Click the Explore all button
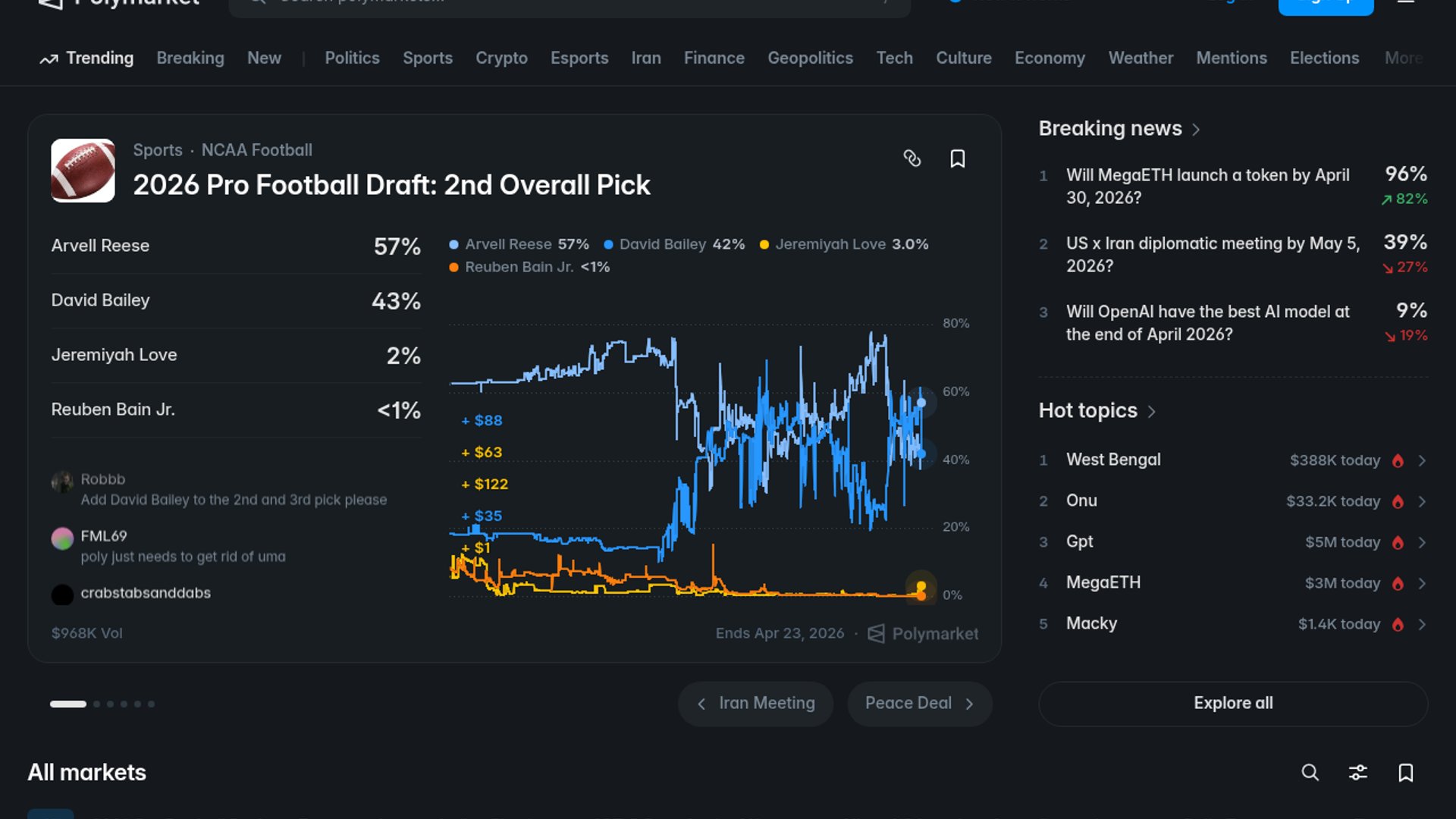The height and width of the screenshot is (819, 1456). pyautogui.click(x=1233, y=703)
